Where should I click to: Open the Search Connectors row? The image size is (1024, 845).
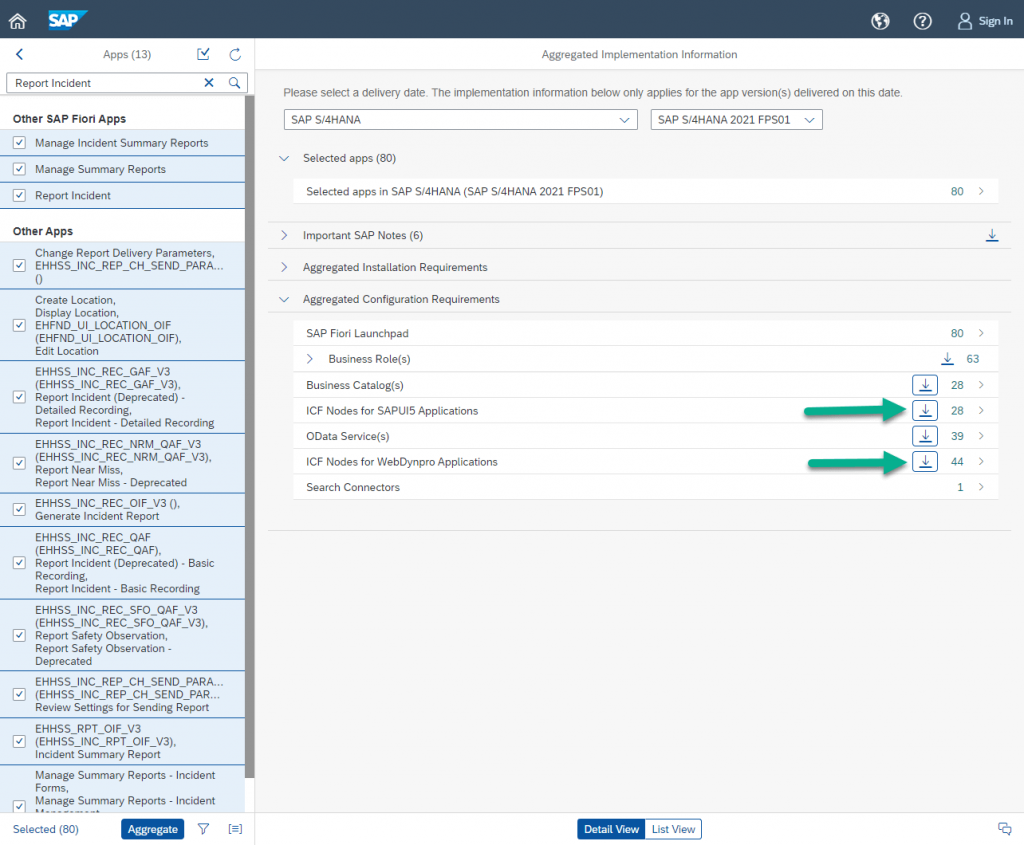pyautogui.click(x=646, y=486)
